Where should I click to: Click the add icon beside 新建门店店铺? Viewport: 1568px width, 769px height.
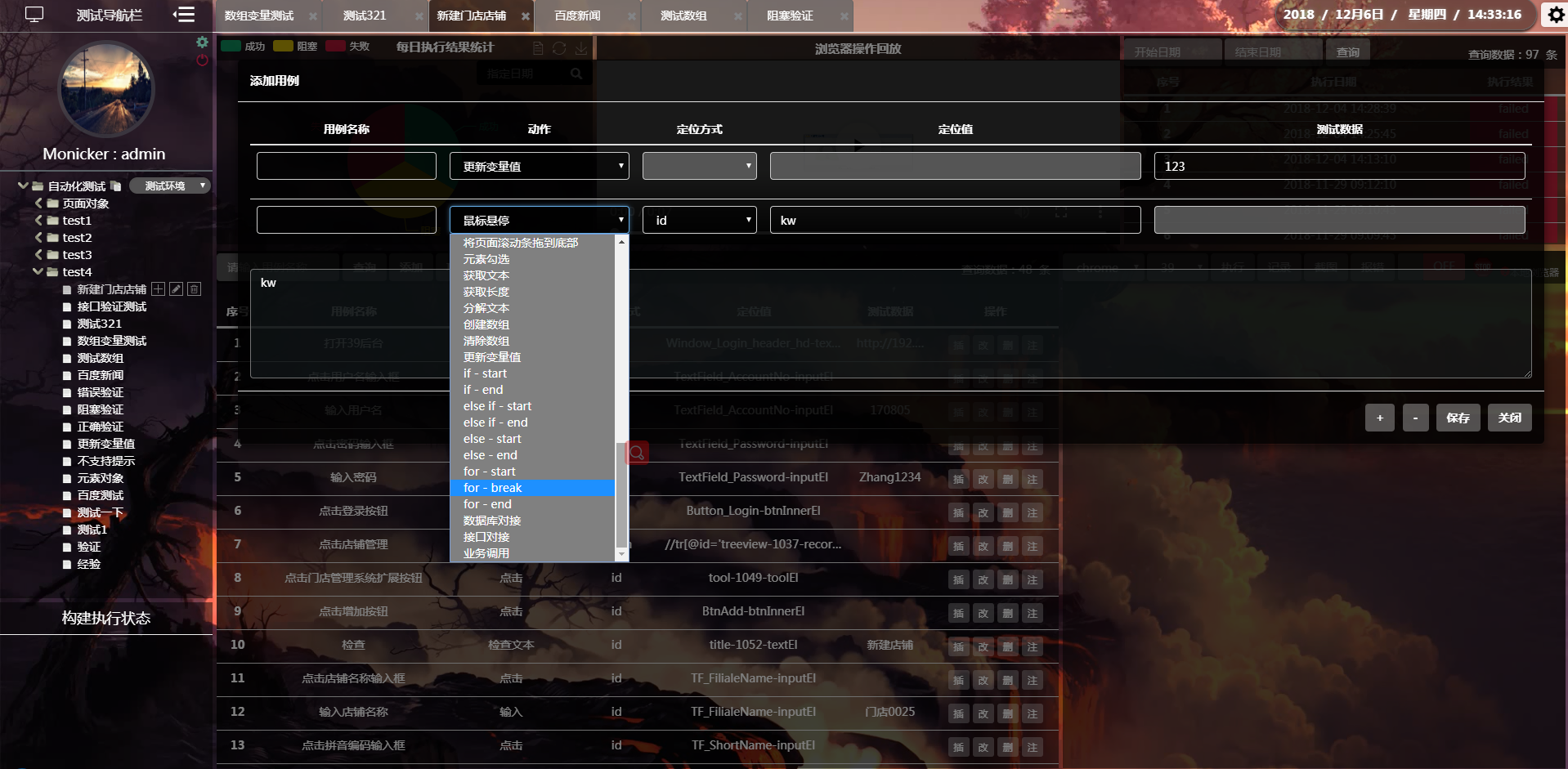[158, 289]
